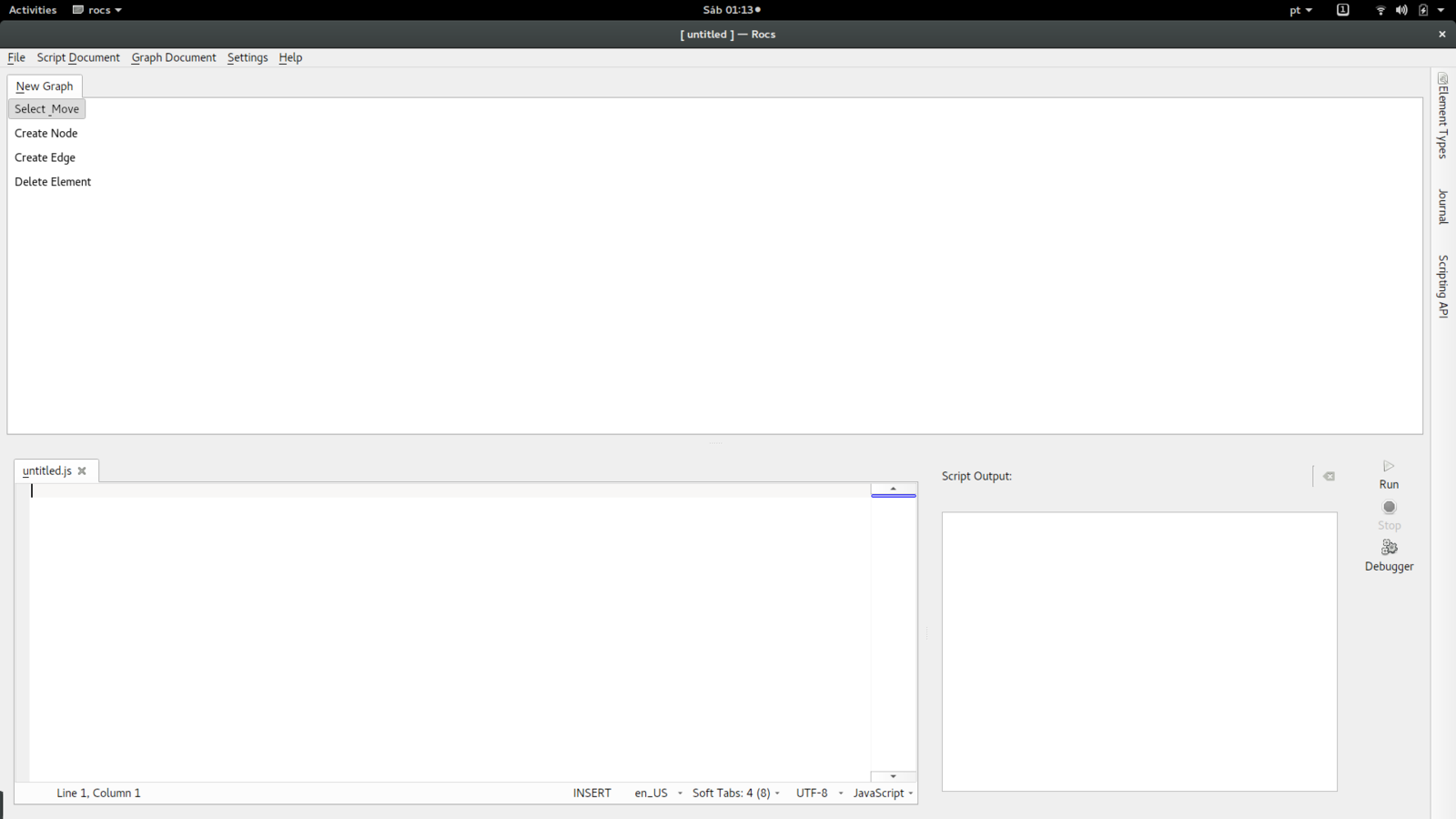This screenshot has width=1456, height=819.
Task: Expand the UTF-8 encoding dropdown
Action: pos(818,794)
